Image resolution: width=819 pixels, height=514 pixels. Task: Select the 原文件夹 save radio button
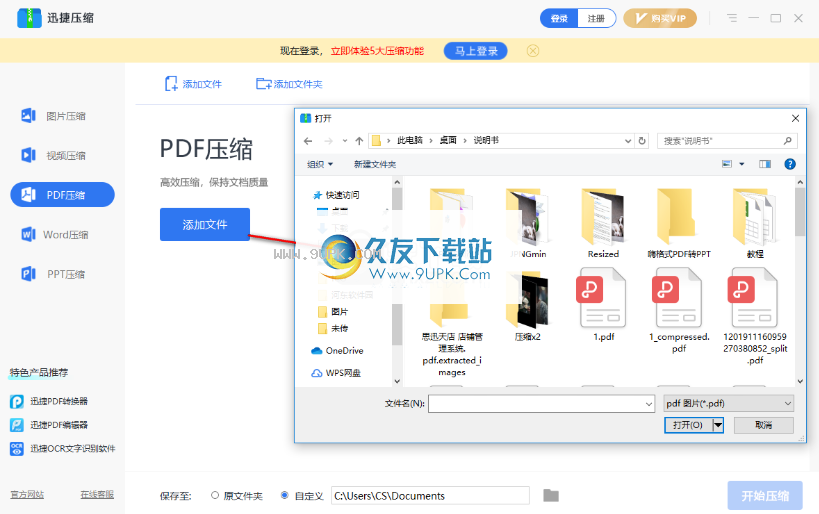click(215, 495)
